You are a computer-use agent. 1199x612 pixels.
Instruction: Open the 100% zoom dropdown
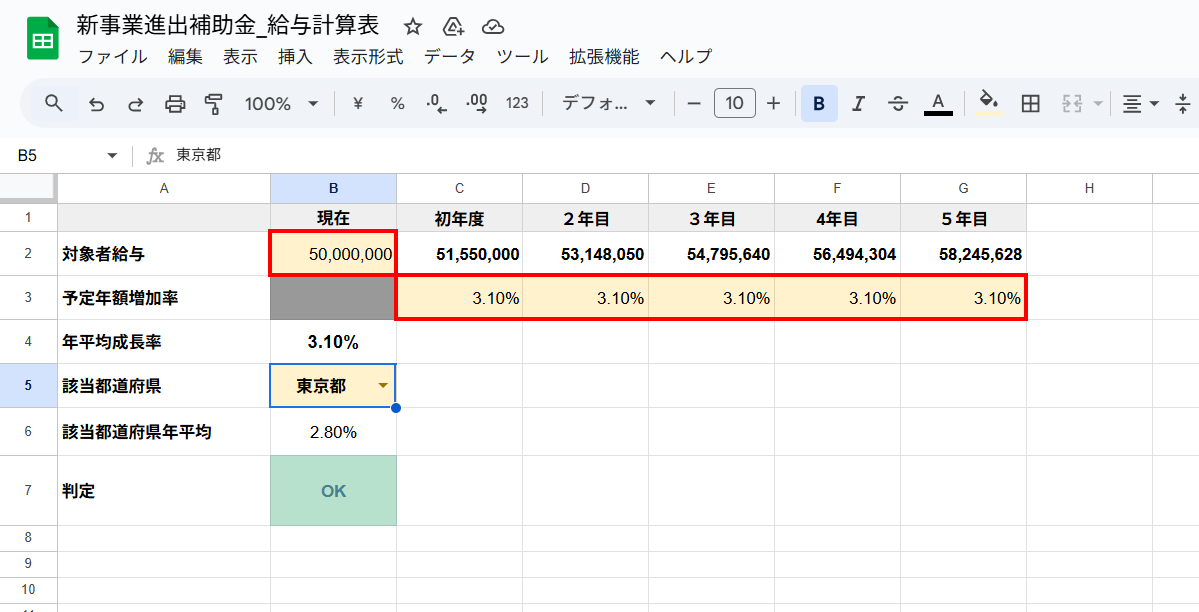[x=281, y=103]
